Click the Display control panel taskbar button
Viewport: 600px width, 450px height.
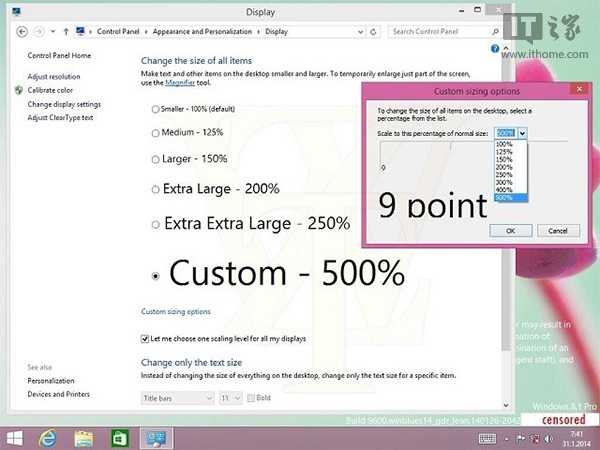click(x=156, y=439)
